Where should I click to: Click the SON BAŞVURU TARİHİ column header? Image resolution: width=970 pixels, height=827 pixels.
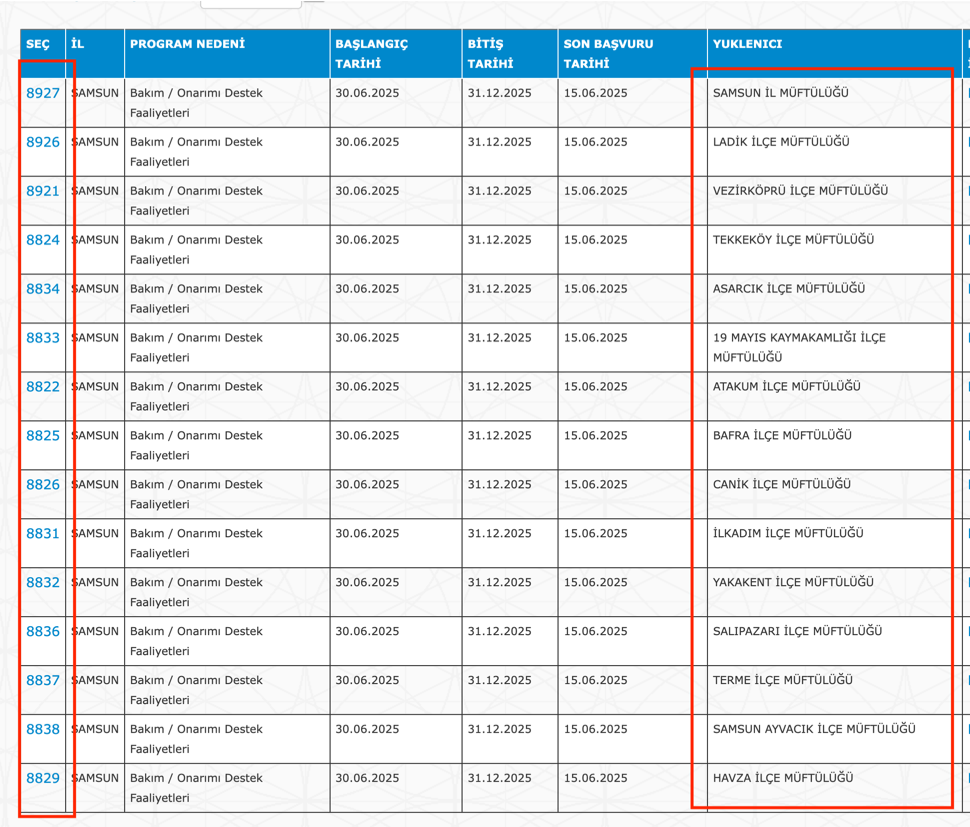[x=608, y=54]
